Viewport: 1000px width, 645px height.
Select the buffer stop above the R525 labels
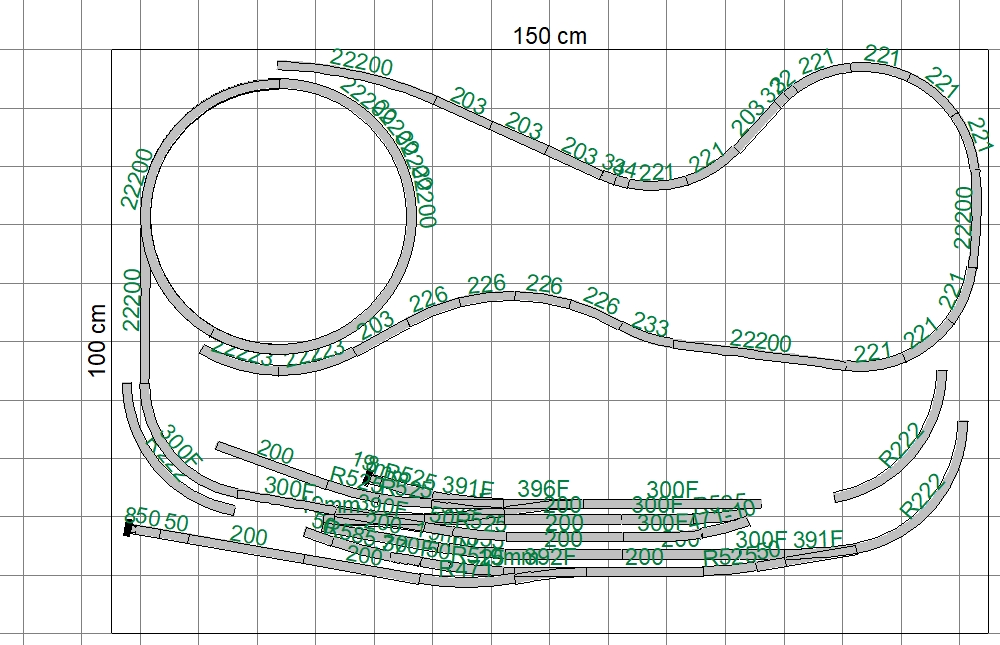369,477
